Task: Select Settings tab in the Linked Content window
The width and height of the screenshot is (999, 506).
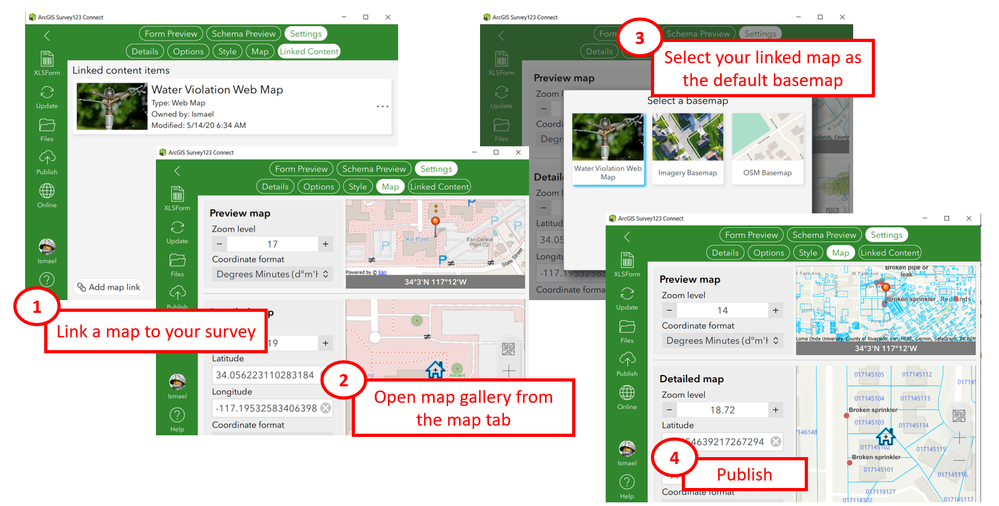Action: point(305,34)
